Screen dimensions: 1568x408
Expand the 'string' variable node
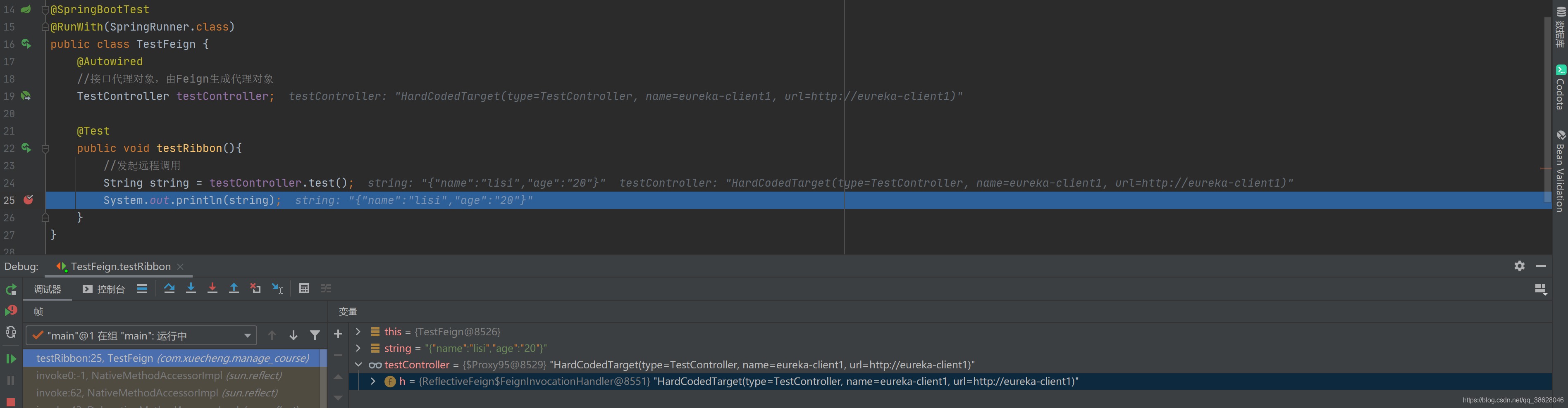tap(358, 349)
